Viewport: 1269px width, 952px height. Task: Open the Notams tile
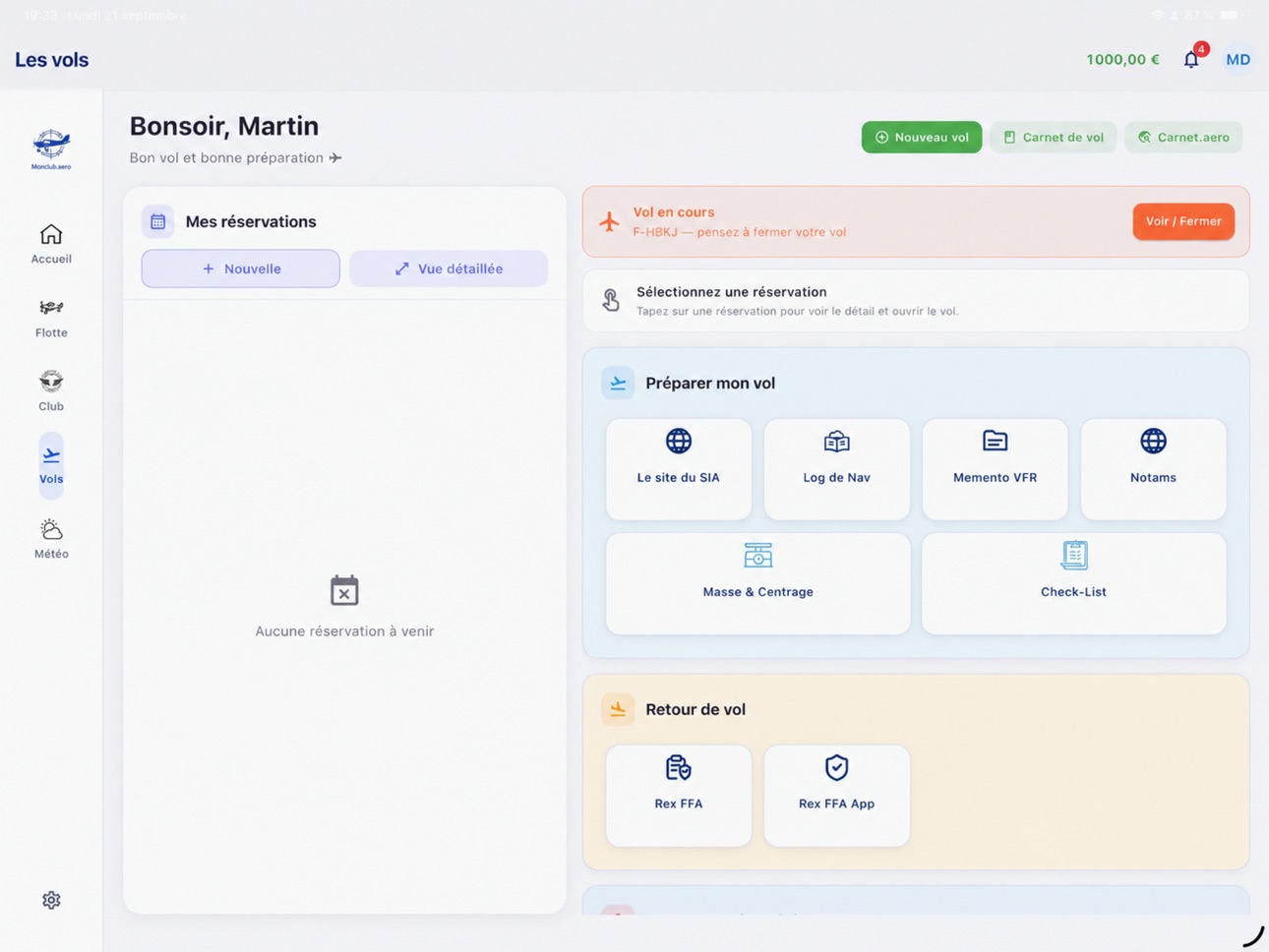tap(1153, 469)
